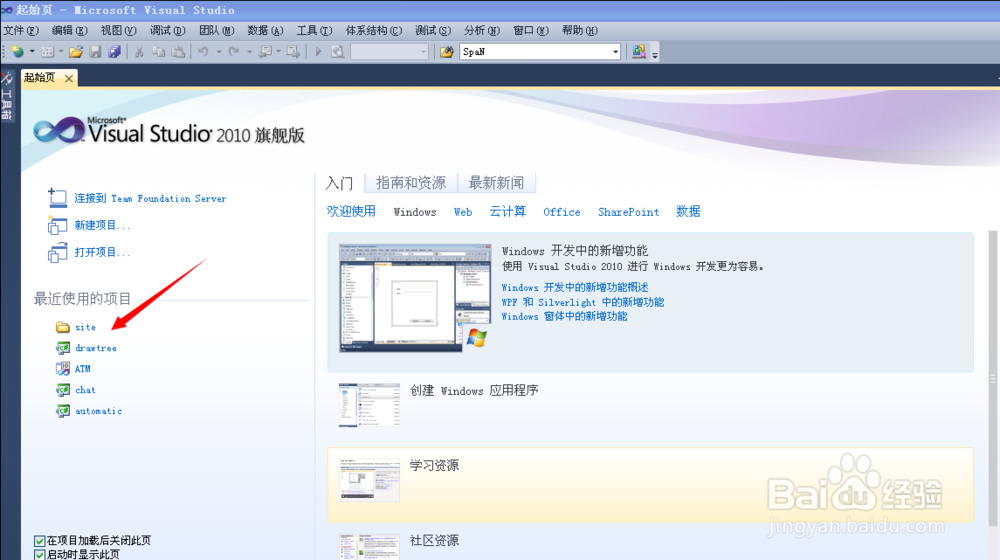This screenshot has width=1000, height=560.
Task: Open recent project automatic
Action: coord(98,411)
